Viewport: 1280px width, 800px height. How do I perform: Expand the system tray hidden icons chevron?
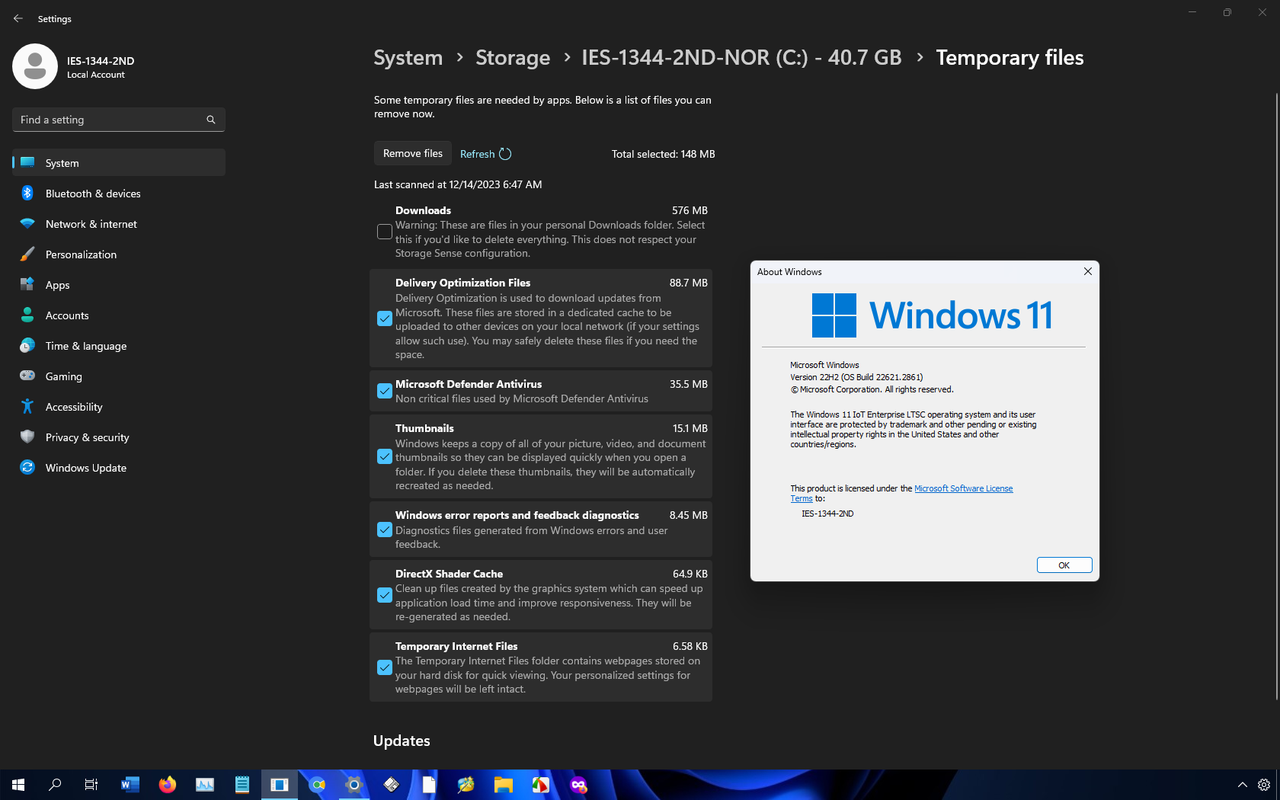click(1243, 785)
